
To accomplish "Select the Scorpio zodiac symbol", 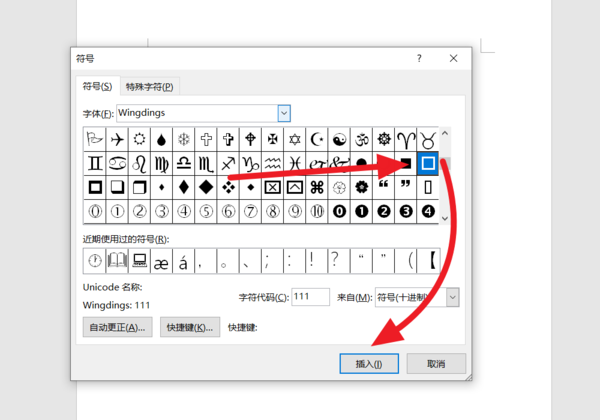I will click(x=206, y=164).
